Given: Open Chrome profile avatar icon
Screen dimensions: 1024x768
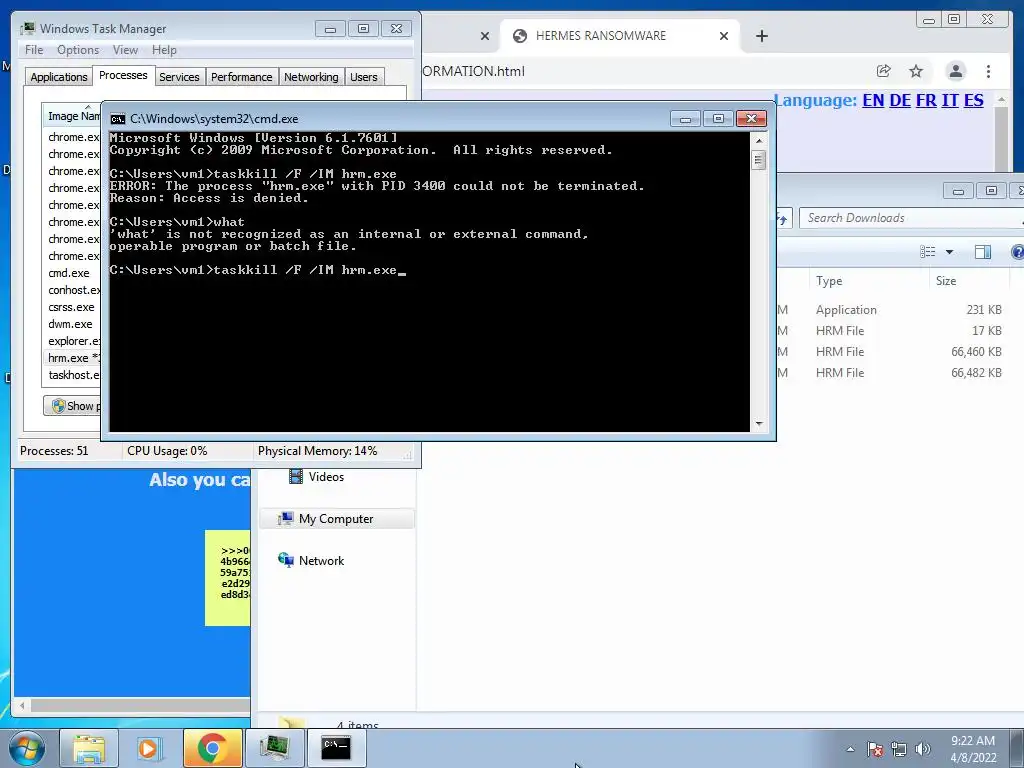Looking at the screenshot, I should tap(955, 71).
